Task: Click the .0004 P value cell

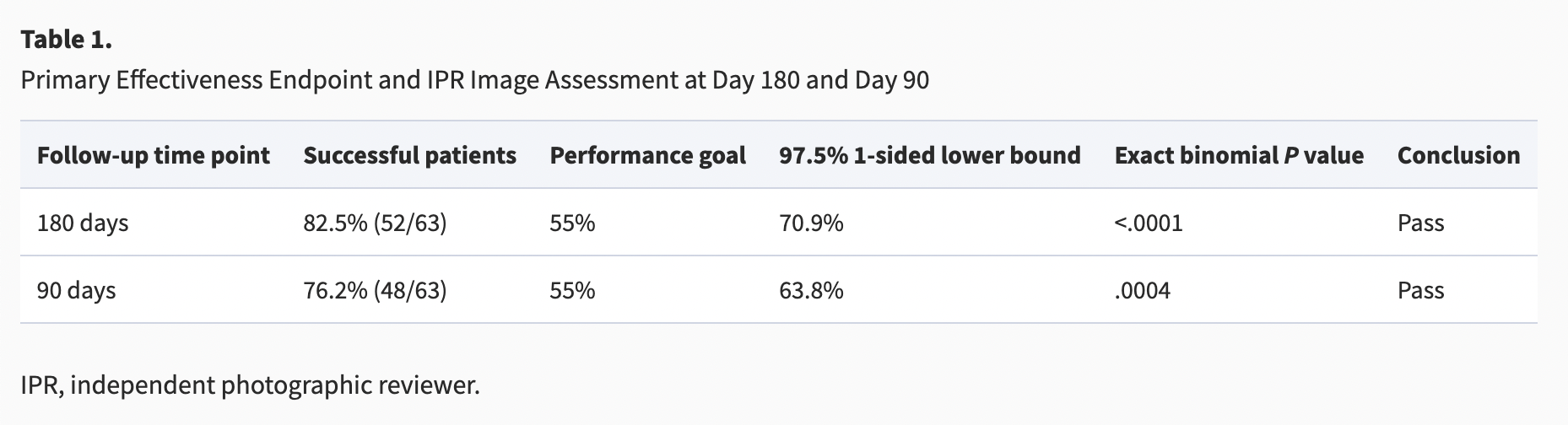Action: click(x=1143, y=290)
